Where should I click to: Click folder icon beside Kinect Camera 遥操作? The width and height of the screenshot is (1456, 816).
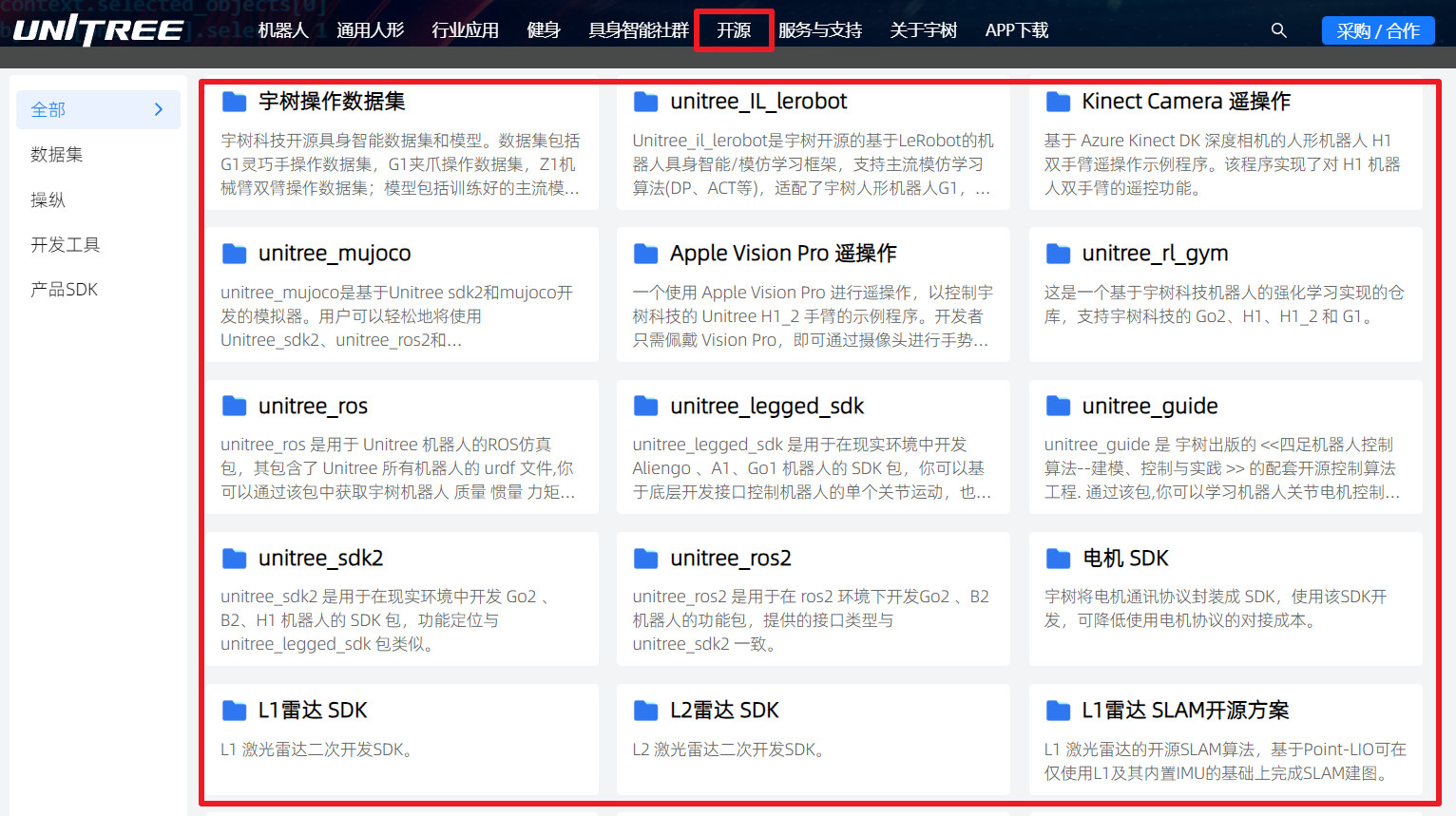point(1058,102)
